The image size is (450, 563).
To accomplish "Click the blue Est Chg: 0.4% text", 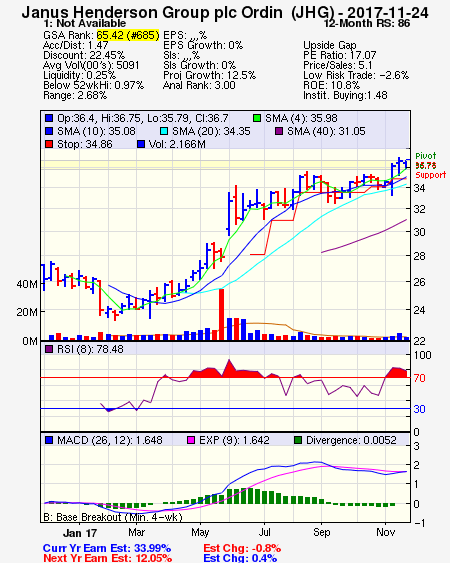I will pos(240,558).
